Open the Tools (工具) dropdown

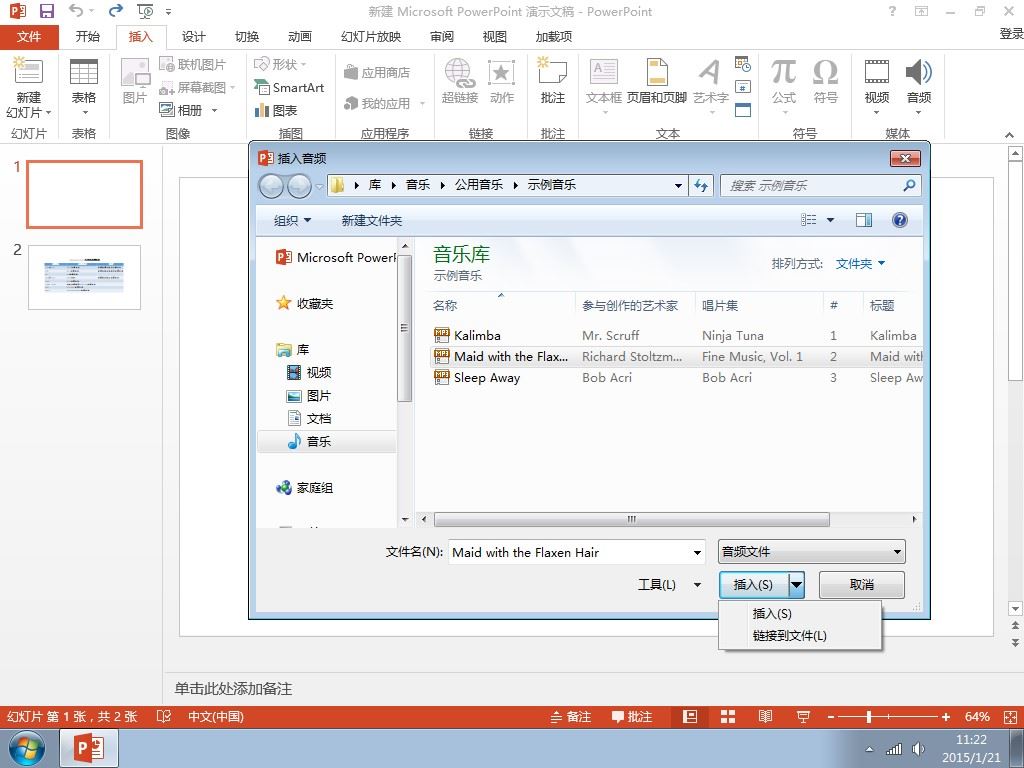(669, 584)
